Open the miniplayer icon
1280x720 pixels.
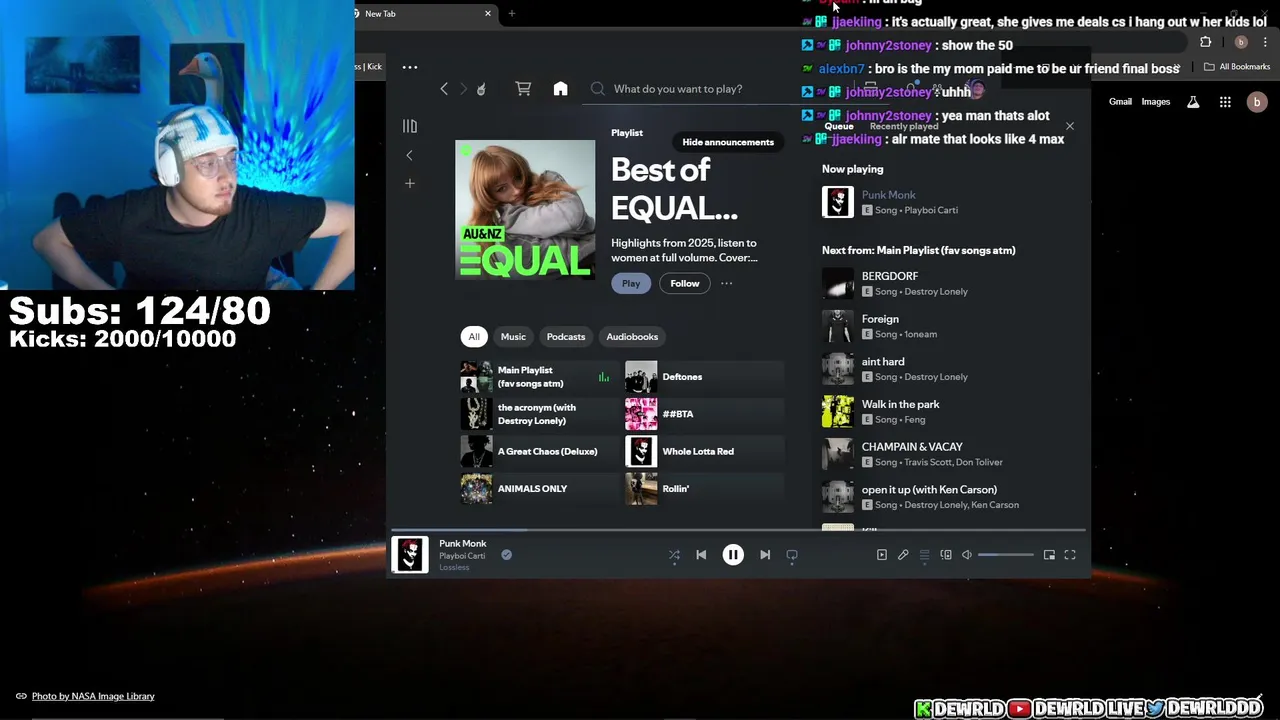1049,555
